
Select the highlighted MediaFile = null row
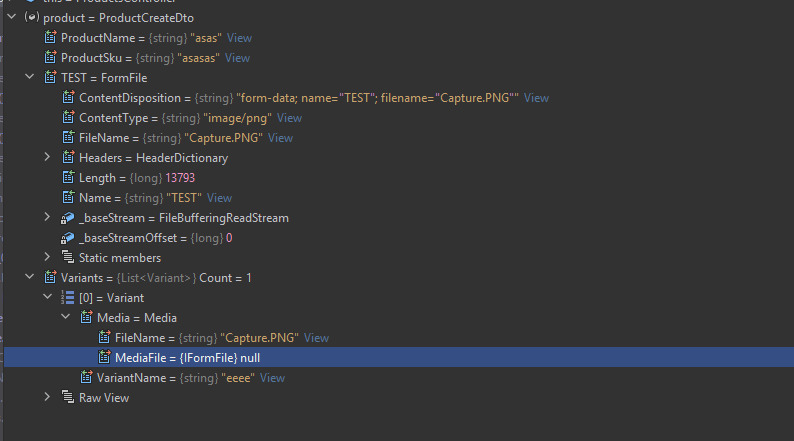[x=399, y=357]
